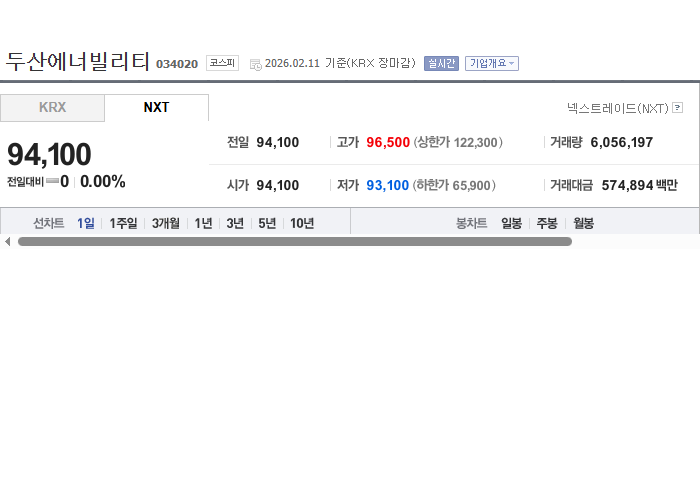The image size is (700, 490).
Task: Show the 10년 line chart
Action: 302,223
